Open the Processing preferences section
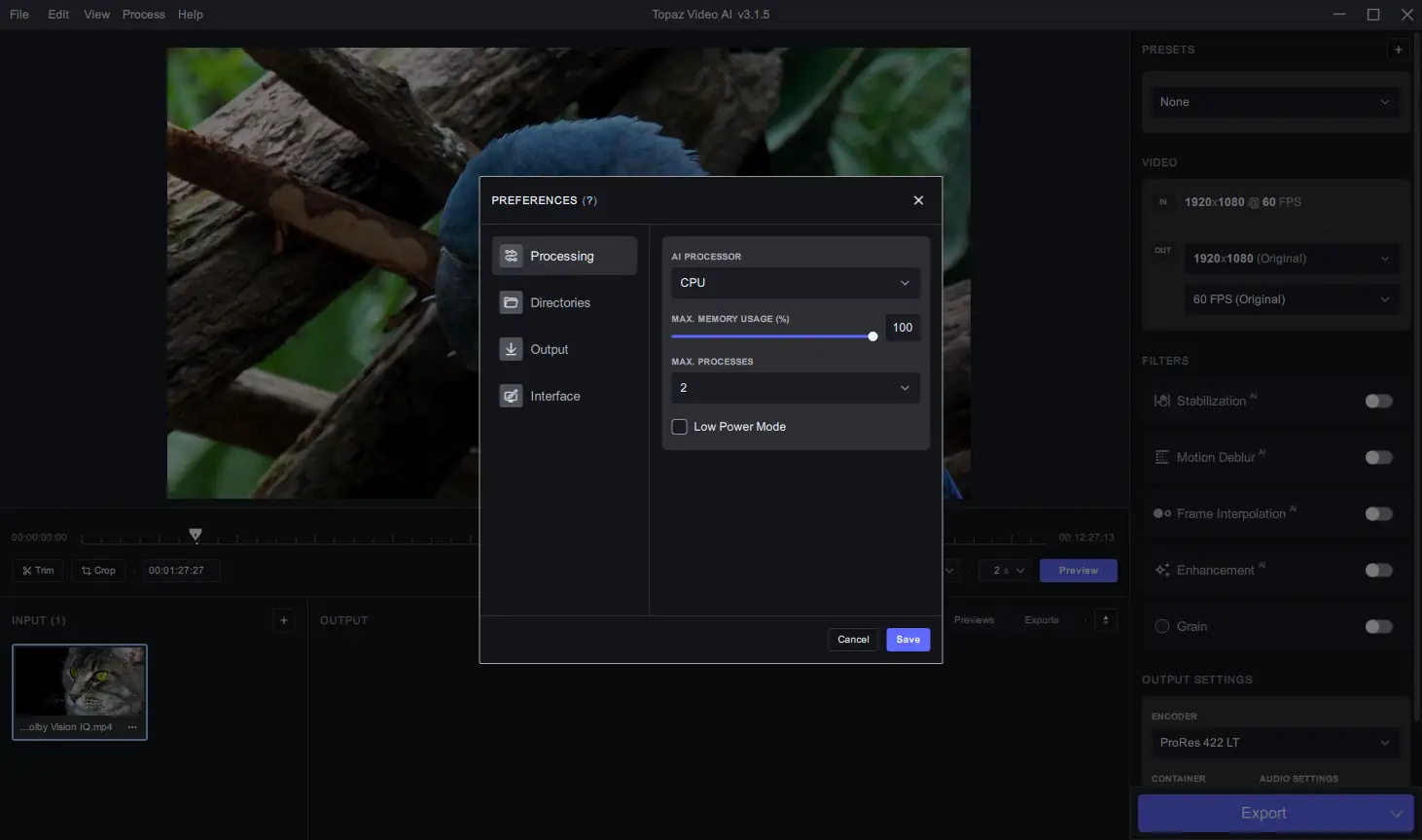The height and width of the screenshot is (840, 1422). click(x=564, y=256)
